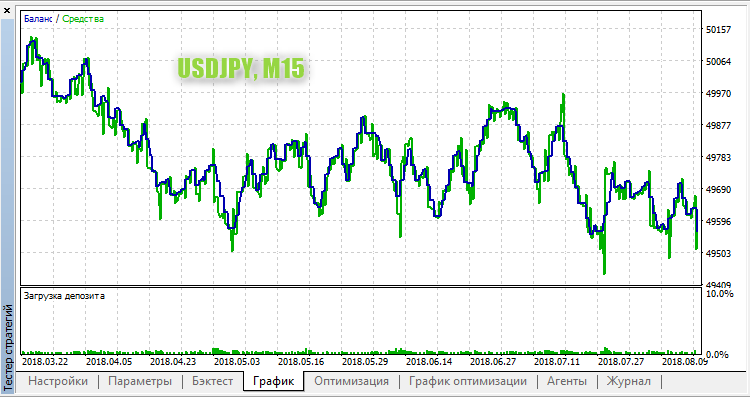Click the 50064 axis value

coord(718,62)
